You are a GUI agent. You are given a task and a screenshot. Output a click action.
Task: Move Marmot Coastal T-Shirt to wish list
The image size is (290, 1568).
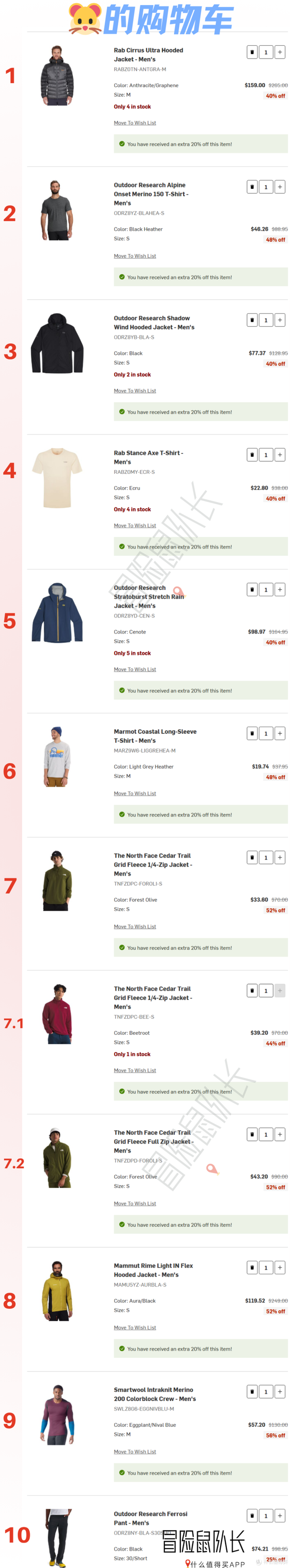click(x=135, y=793)
